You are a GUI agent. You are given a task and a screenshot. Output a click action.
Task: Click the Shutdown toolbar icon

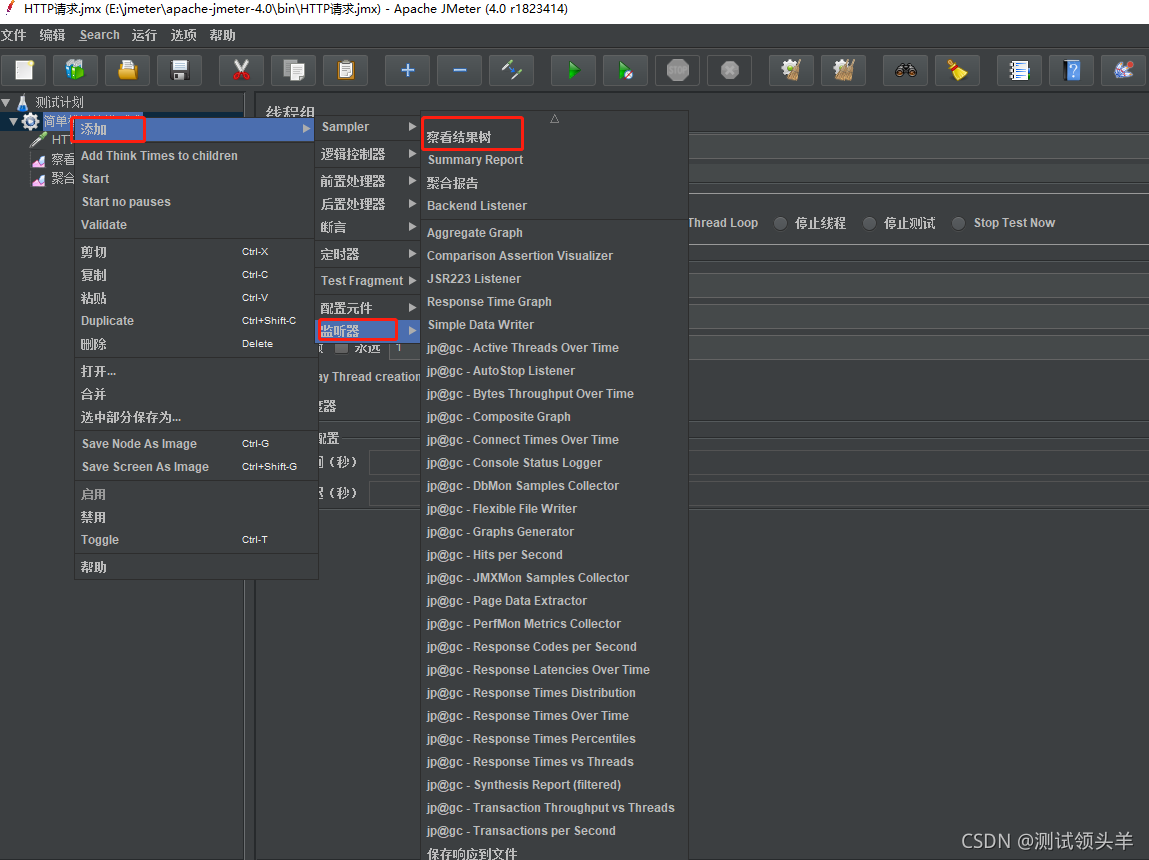730,70
